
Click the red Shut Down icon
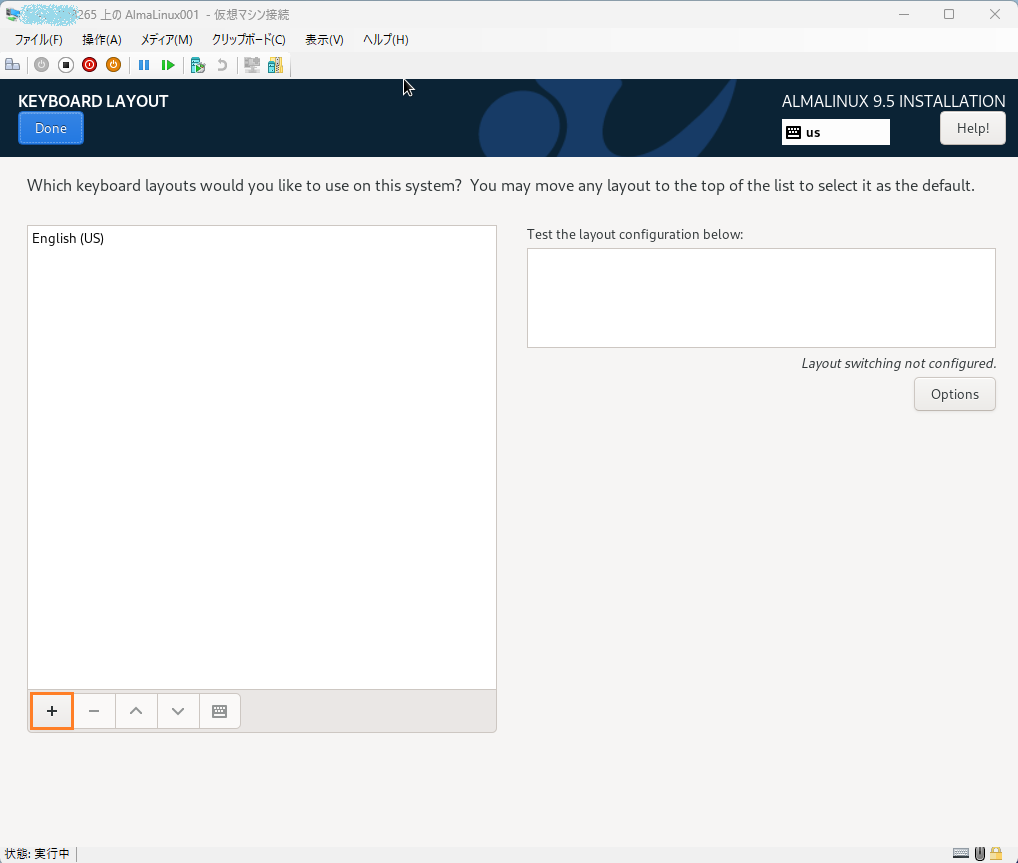coord(90,65)
